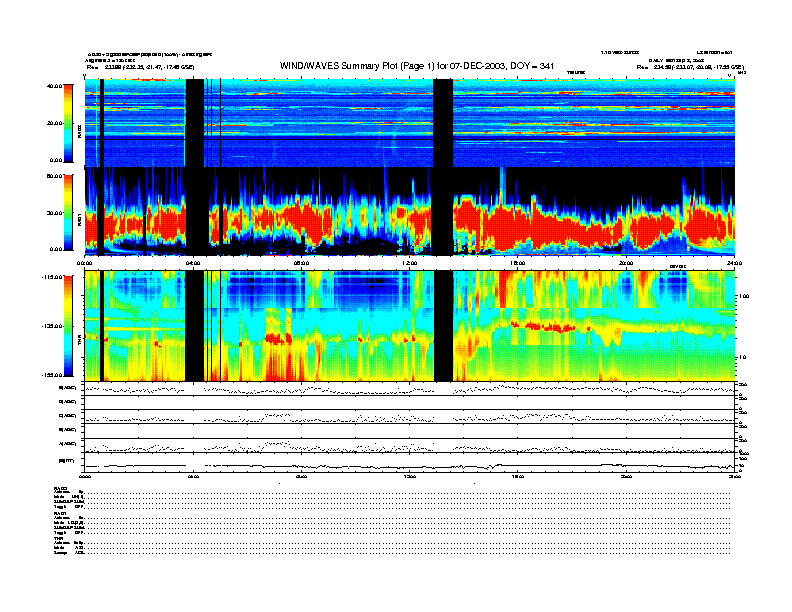Click the TNR heading in the bottom status table

(58, 538)
